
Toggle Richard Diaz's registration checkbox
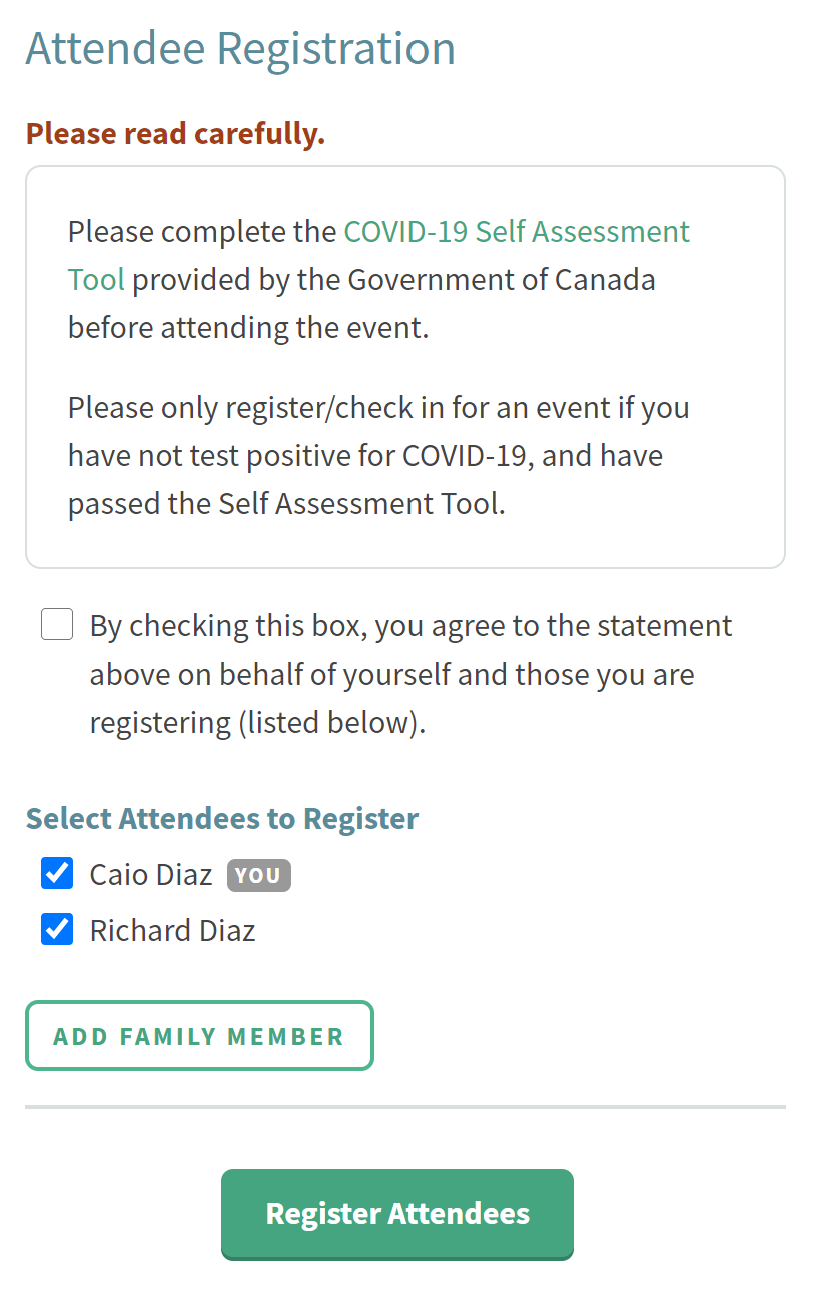(x=56, y=929)
